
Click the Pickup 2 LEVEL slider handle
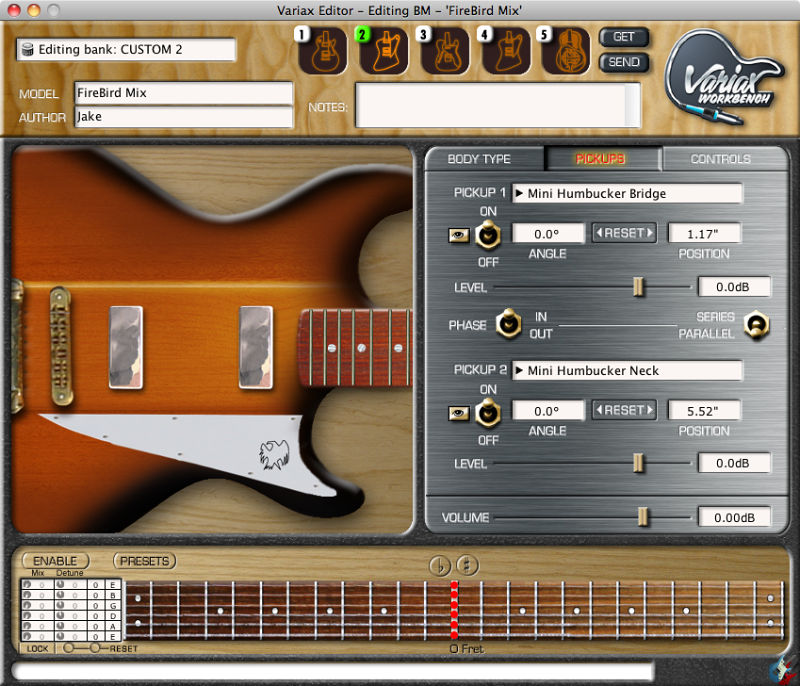638,464
